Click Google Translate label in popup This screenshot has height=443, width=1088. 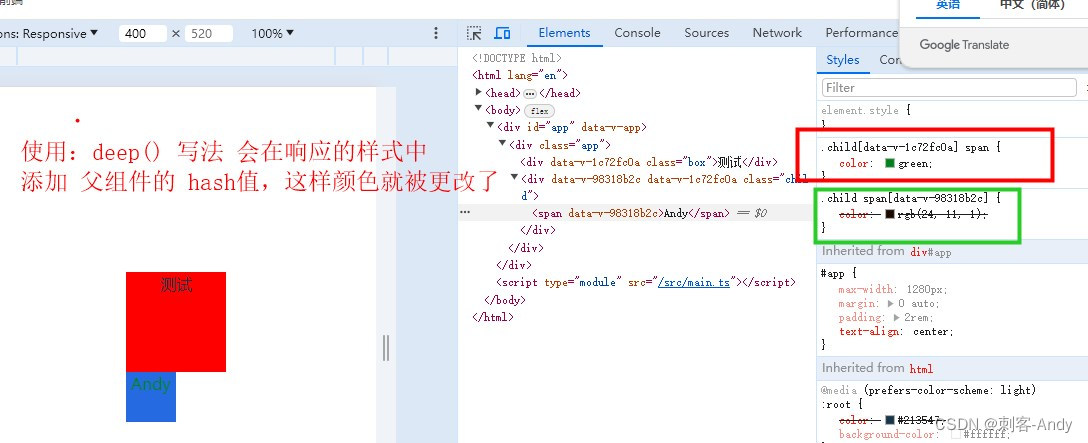point(964,45)
